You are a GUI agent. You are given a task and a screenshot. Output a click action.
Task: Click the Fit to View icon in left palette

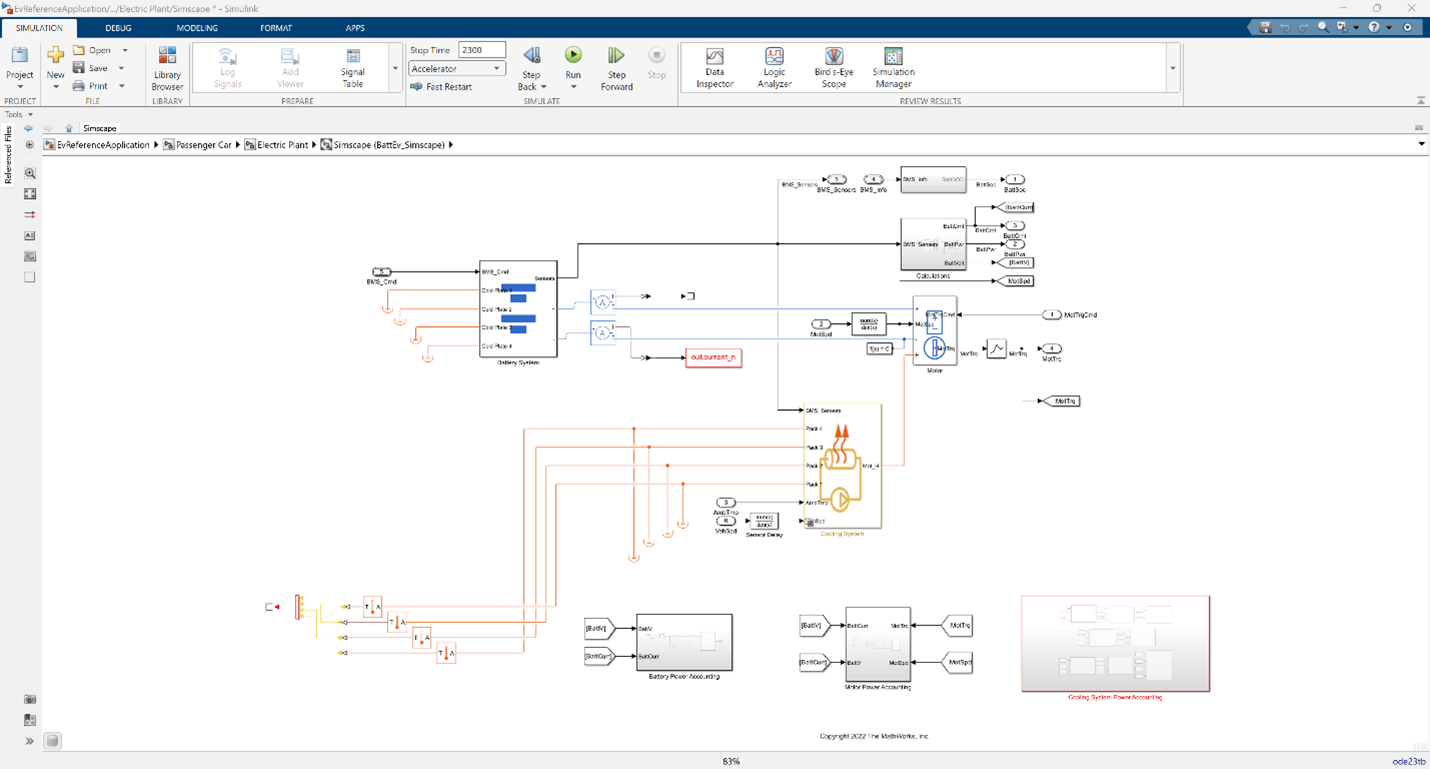(x=30, y=194)
